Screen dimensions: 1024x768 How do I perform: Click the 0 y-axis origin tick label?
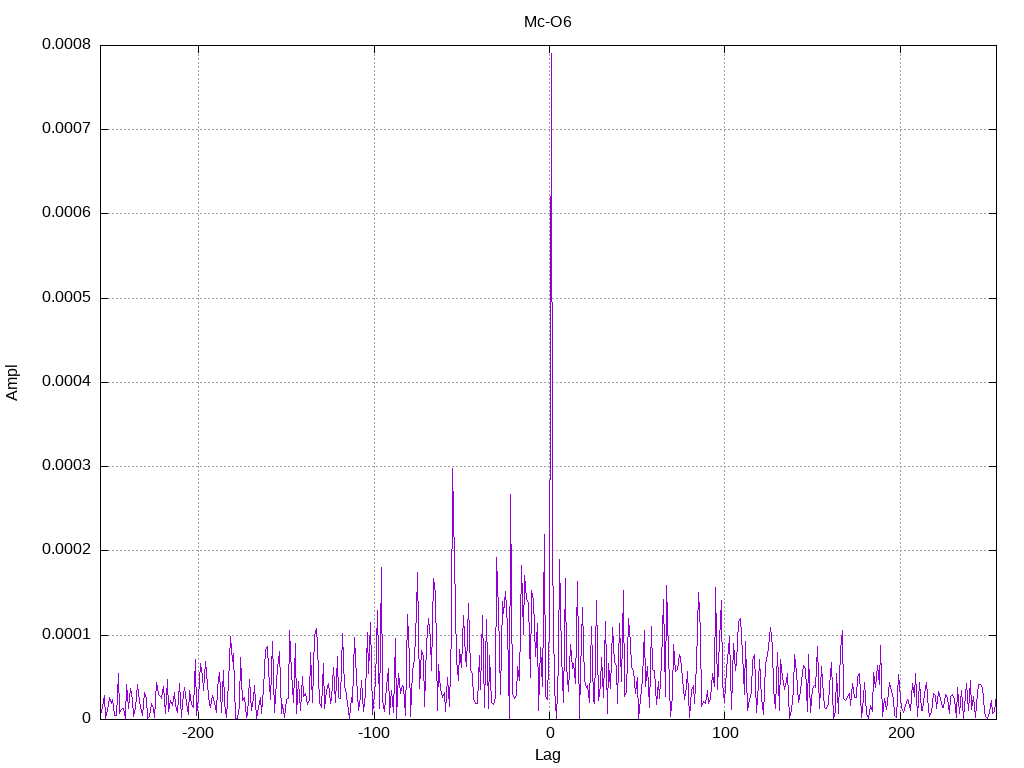coord(86,718)
